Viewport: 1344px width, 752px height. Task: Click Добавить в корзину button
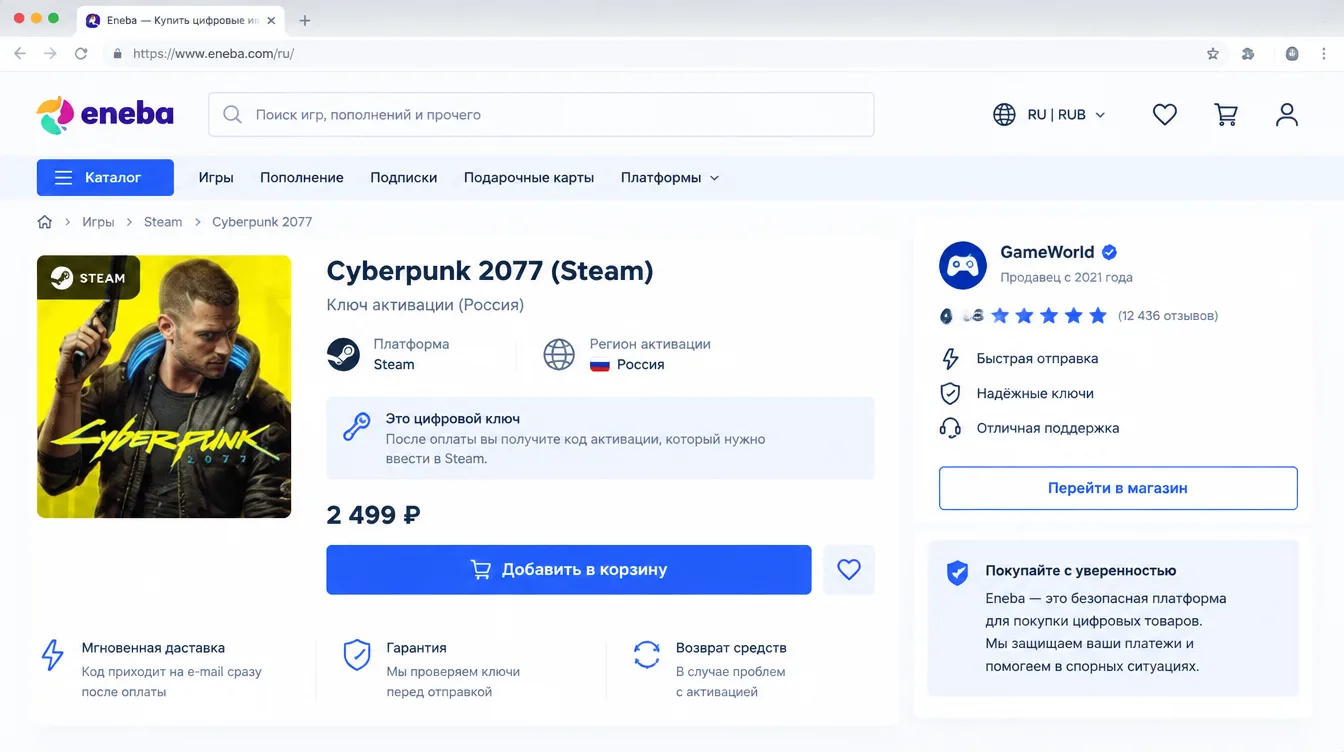(569, 570)
